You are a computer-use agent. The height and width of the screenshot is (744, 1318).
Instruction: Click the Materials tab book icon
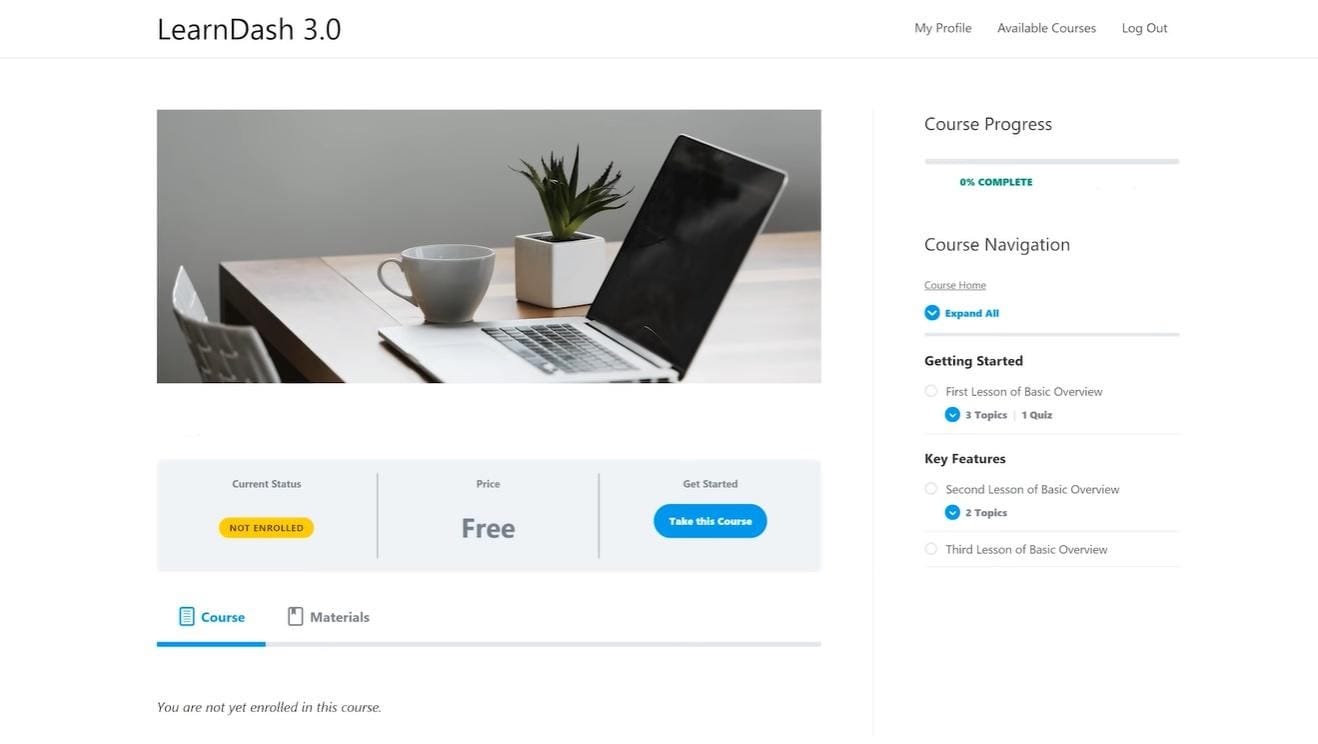295,616
